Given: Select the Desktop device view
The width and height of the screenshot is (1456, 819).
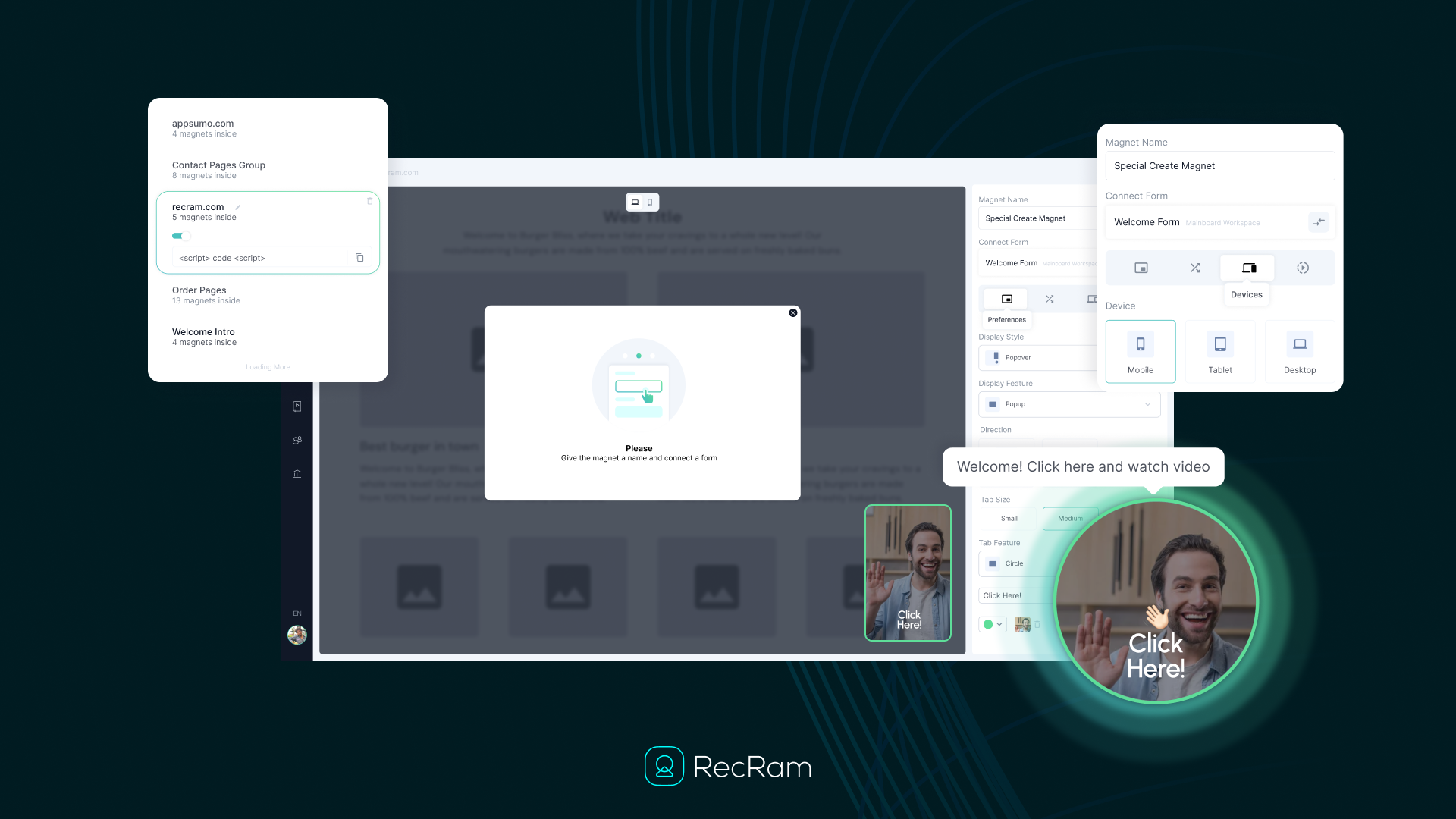Looking at the screenshot, I should coord(1299,350).
